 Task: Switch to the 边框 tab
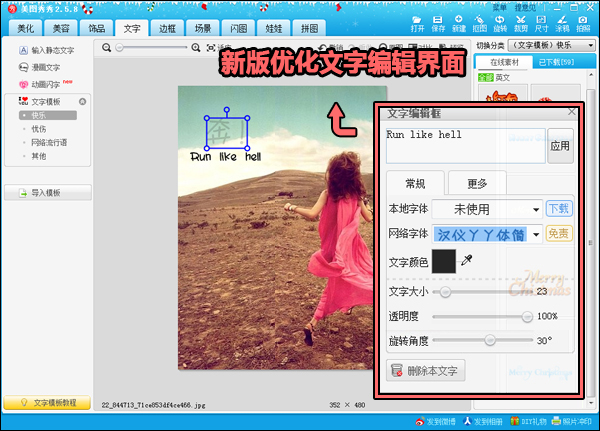167,28
